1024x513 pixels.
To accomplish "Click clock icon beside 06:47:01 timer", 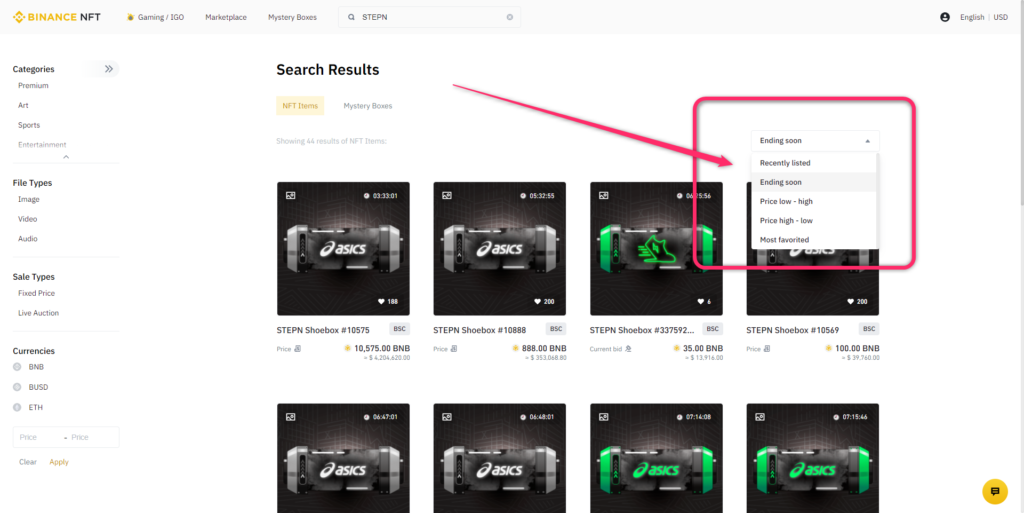I will point(367,417).
